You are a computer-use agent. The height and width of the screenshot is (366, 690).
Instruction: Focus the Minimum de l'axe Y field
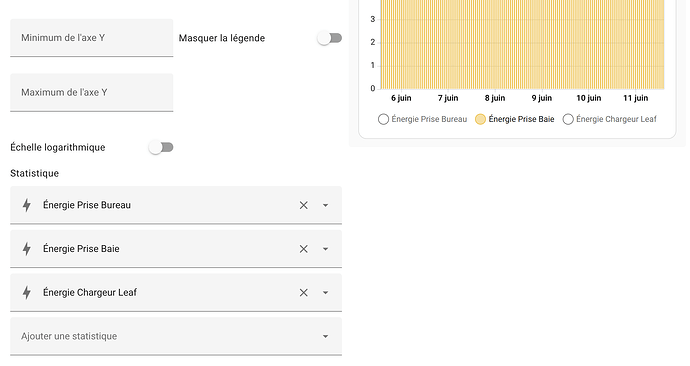pos(92,38)
